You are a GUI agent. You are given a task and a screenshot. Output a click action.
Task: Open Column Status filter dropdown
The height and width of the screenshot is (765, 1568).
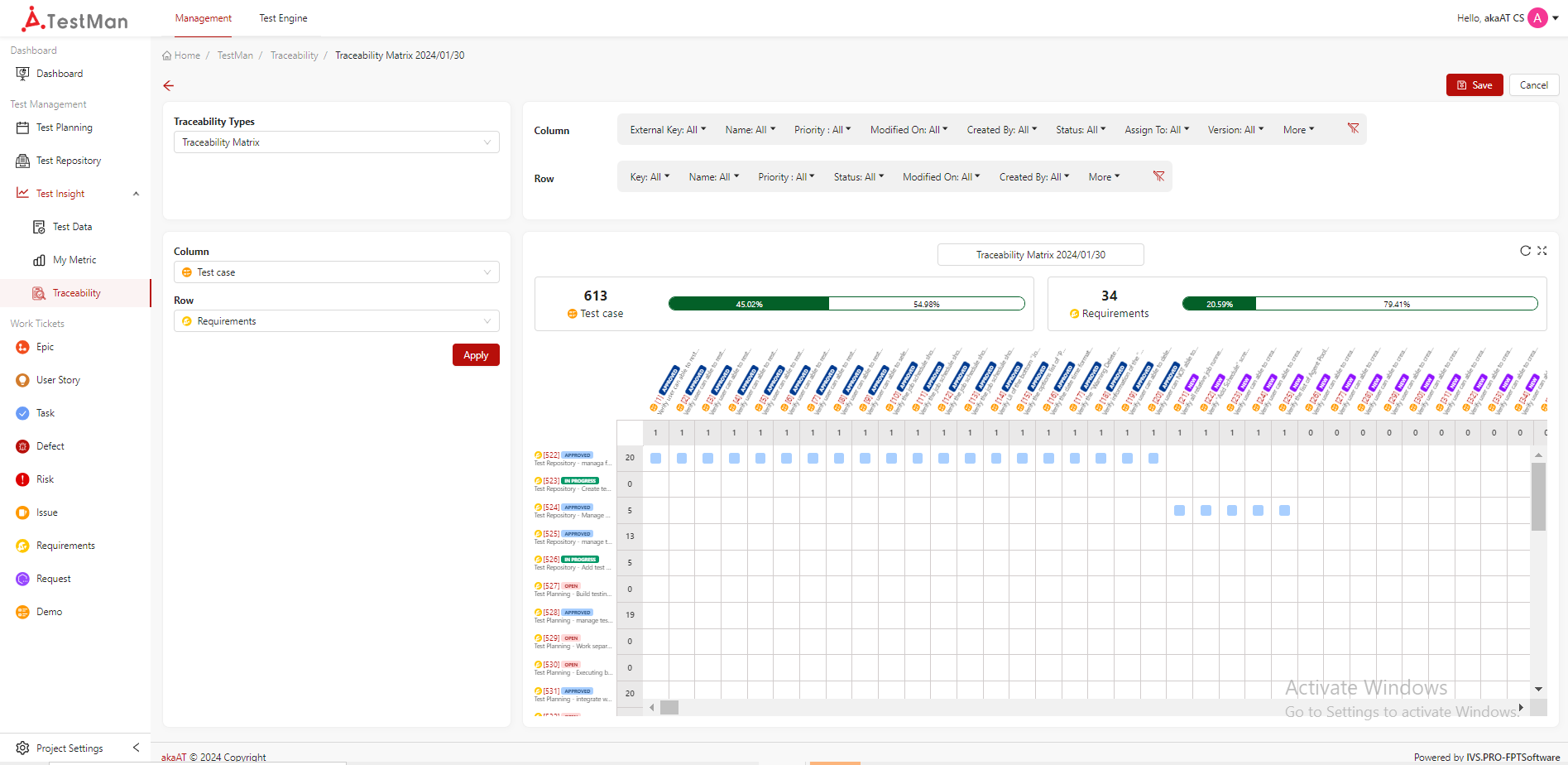pos(1081,130)
